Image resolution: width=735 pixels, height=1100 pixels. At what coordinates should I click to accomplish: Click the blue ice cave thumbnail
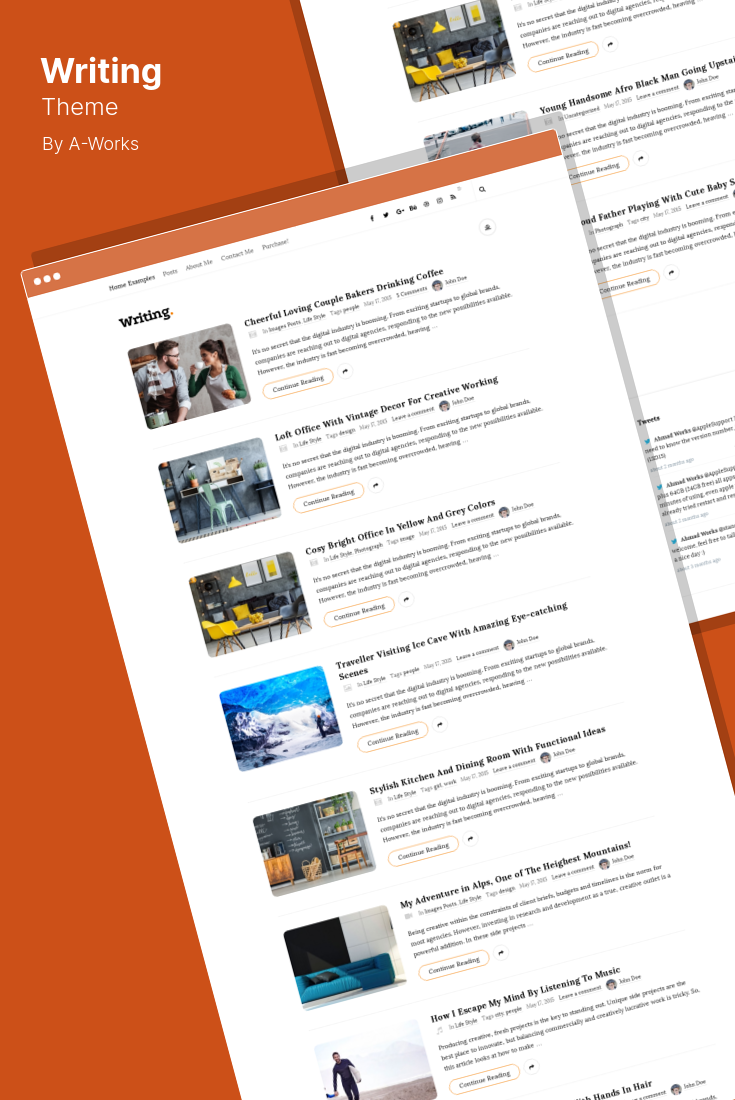point(281,718)
